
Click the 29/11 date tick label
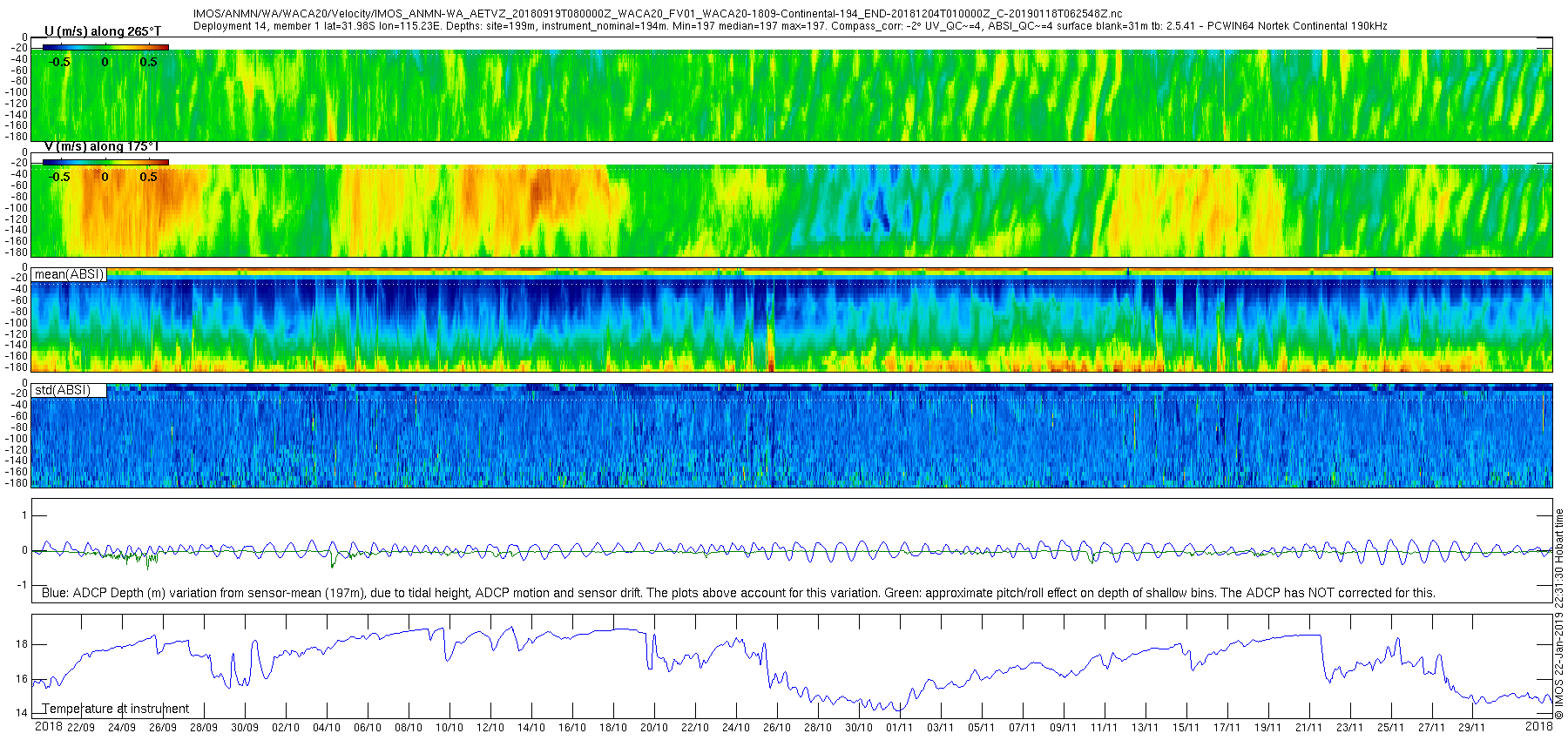[1472, 728]
